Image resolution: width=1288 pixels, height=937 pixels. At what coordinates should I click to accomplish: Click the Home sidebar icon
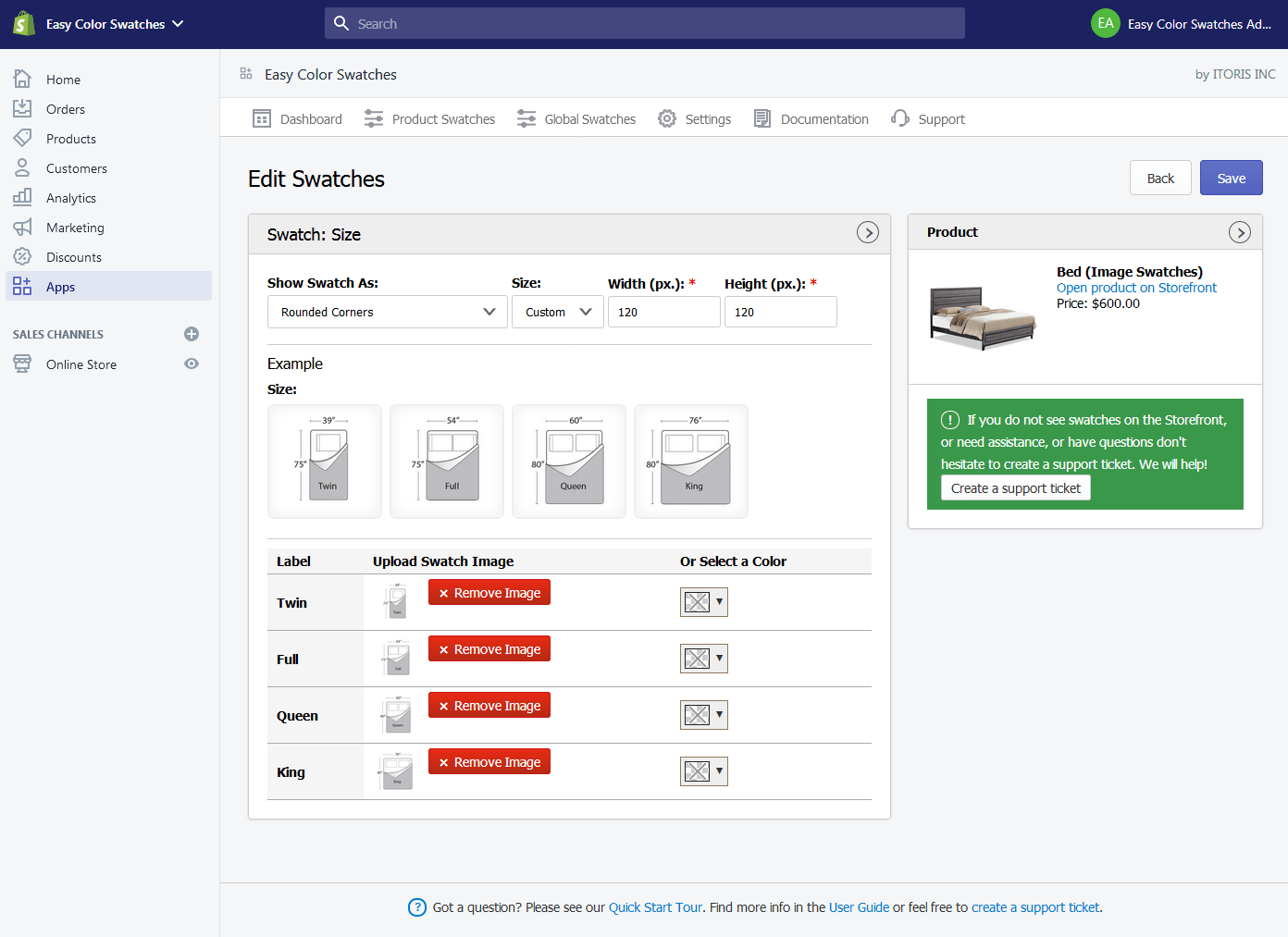click(x=22, y=79)
